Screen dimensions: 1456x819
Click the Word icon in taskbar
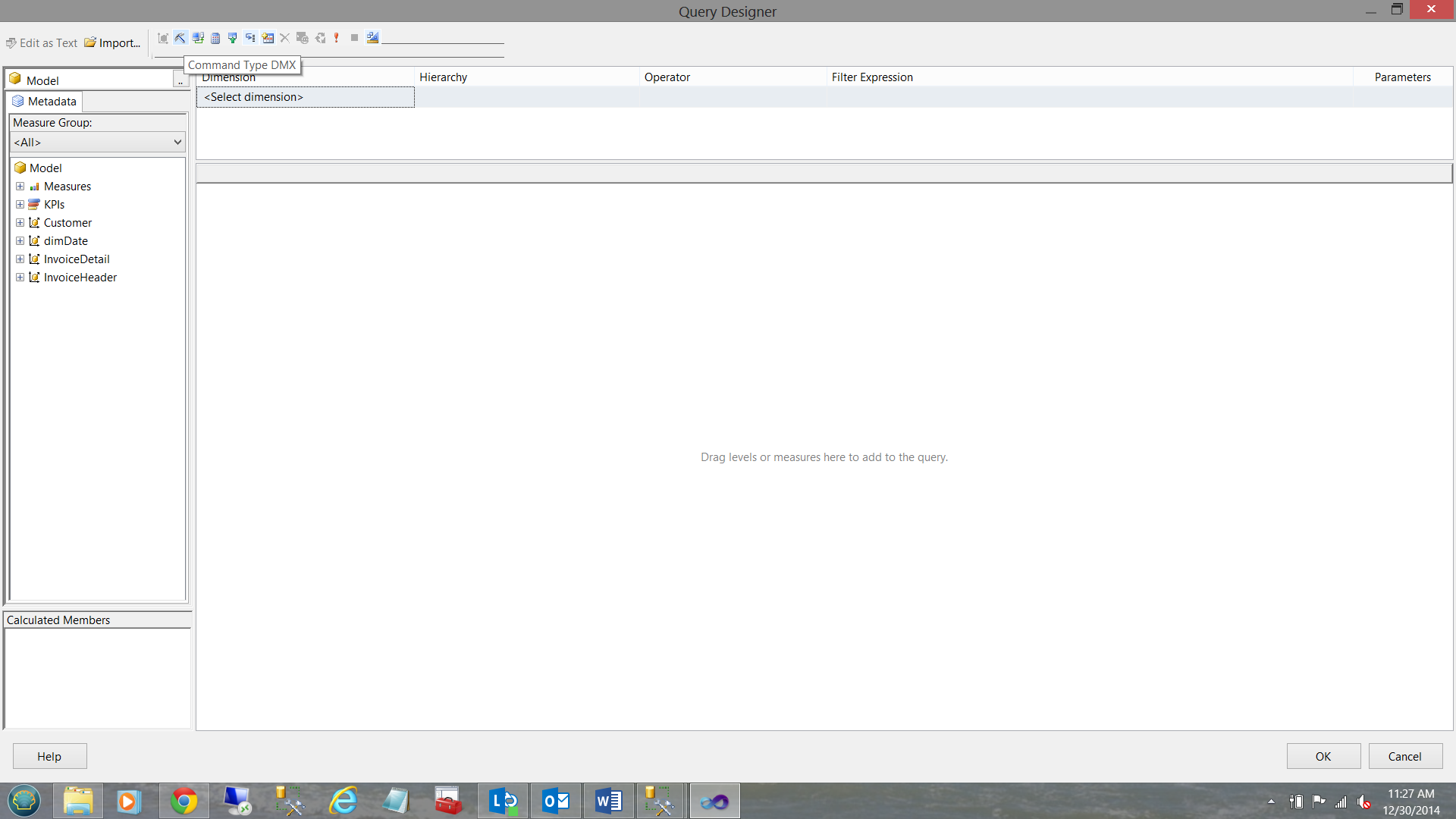608,801
